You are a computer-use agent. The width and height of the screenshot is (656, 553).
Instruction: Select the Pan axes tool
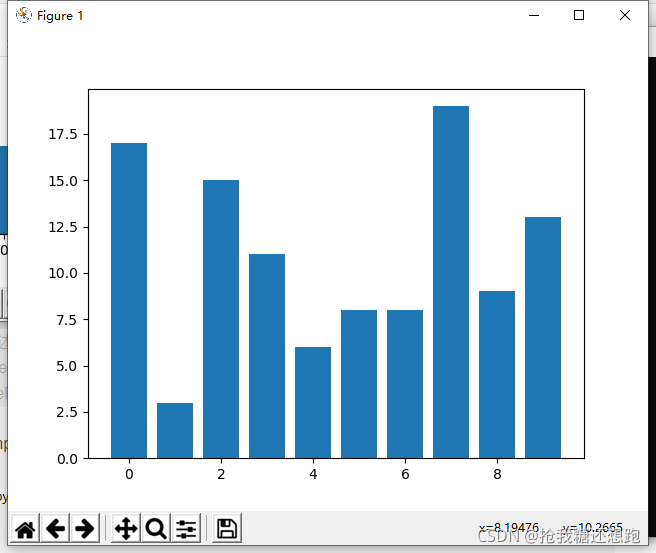(x=126, y=528)
